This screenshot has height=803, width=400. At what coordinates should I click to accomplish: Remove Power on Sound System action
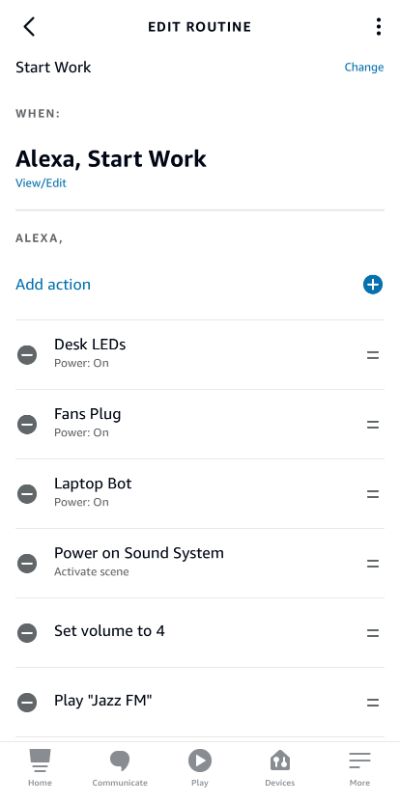[27, 563]
